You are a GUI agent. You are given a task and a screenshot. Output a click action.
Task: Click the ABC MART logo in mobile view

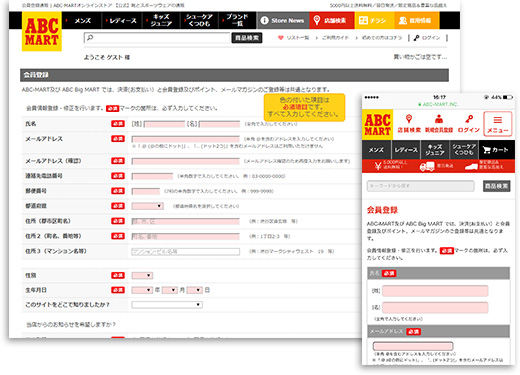(377, 125)
